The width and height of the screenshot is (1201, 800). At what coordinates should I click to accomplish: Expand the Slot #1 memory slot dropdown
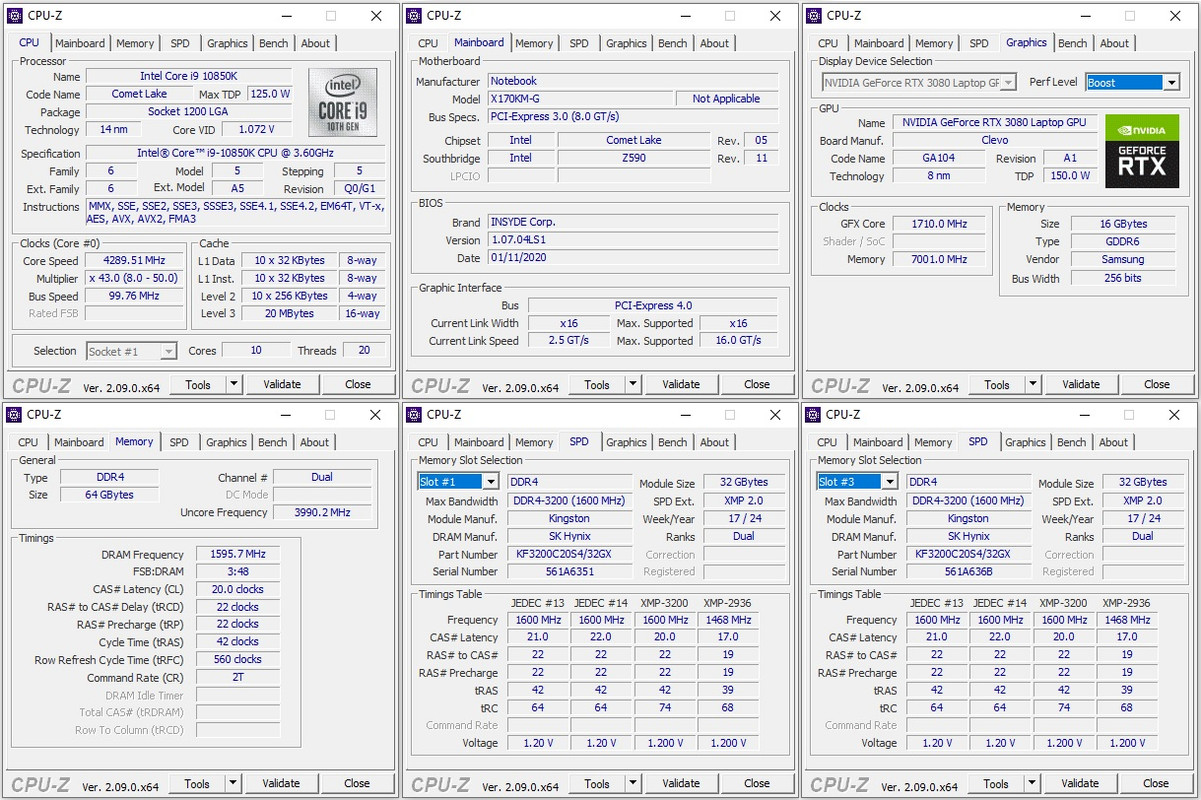490,482
